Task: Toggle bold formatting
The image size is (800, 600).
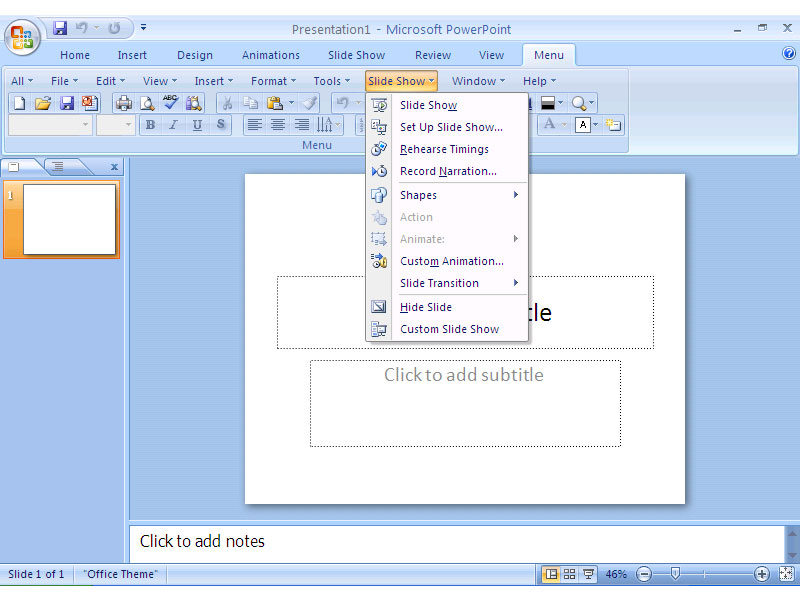Action: pos(150,125)
